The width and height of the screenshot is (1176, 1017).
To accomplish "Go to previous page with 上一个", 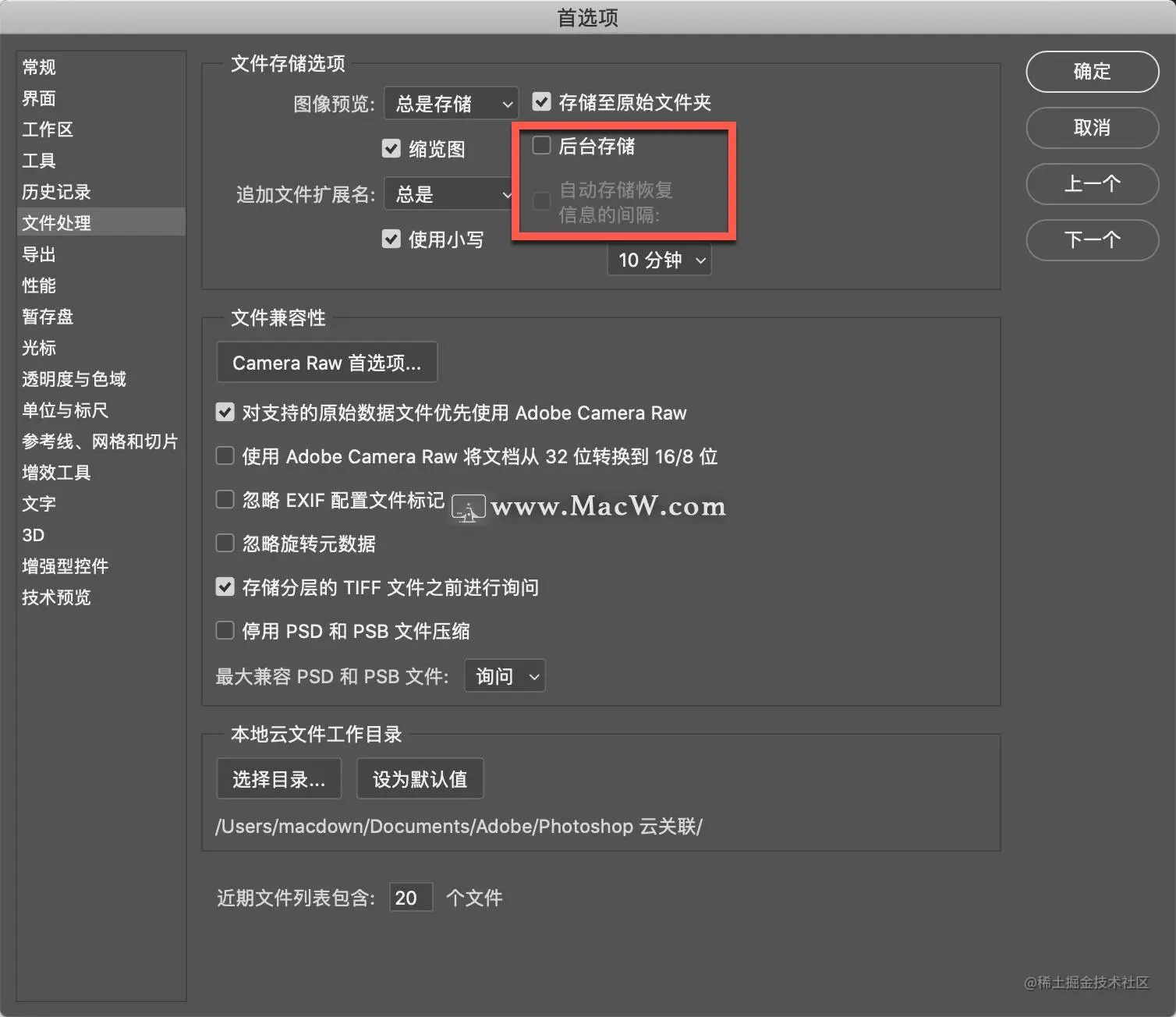I will (1092, 184).
